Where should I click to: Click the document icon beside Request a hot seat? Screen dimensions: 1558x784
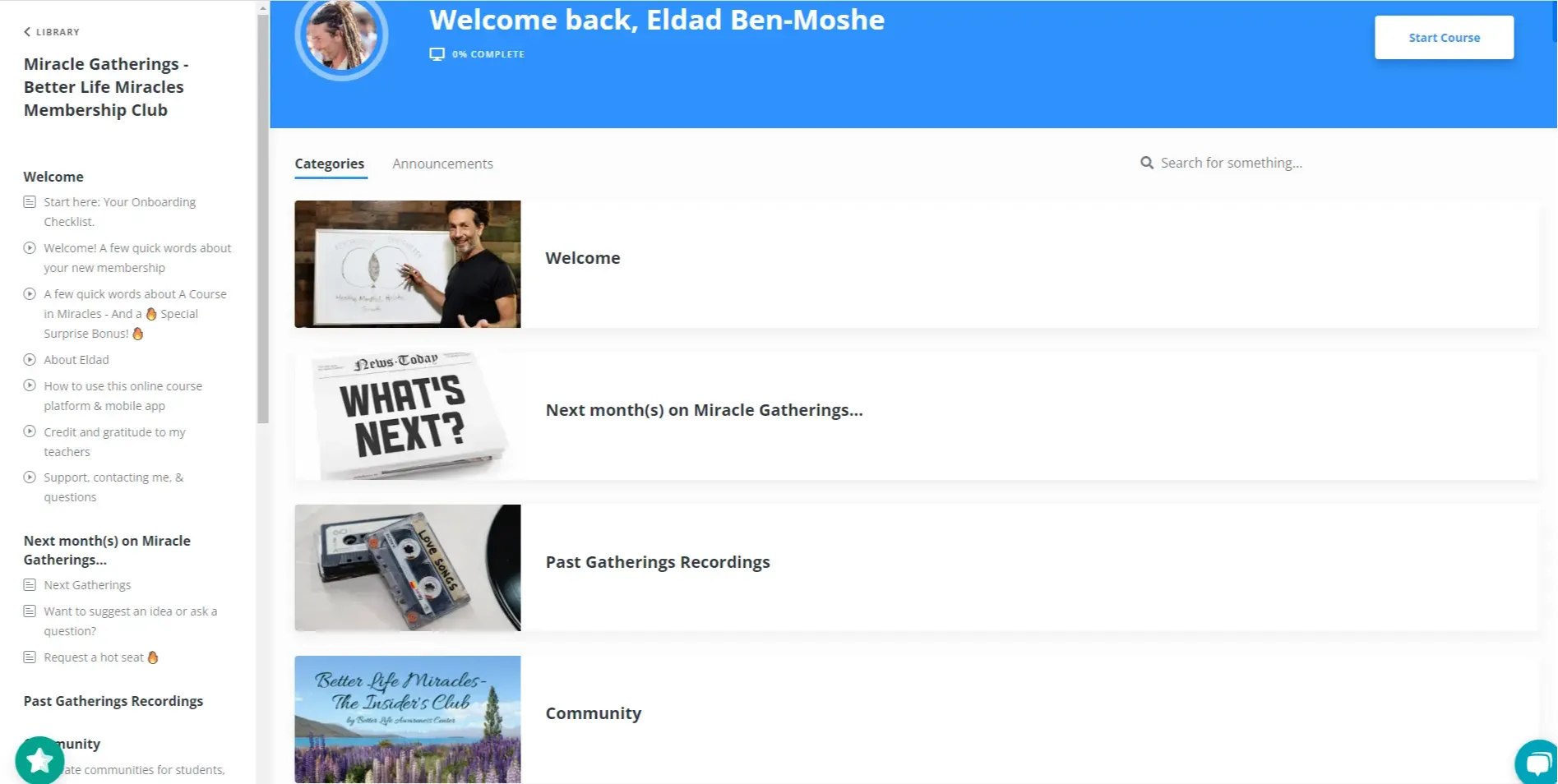30,657
